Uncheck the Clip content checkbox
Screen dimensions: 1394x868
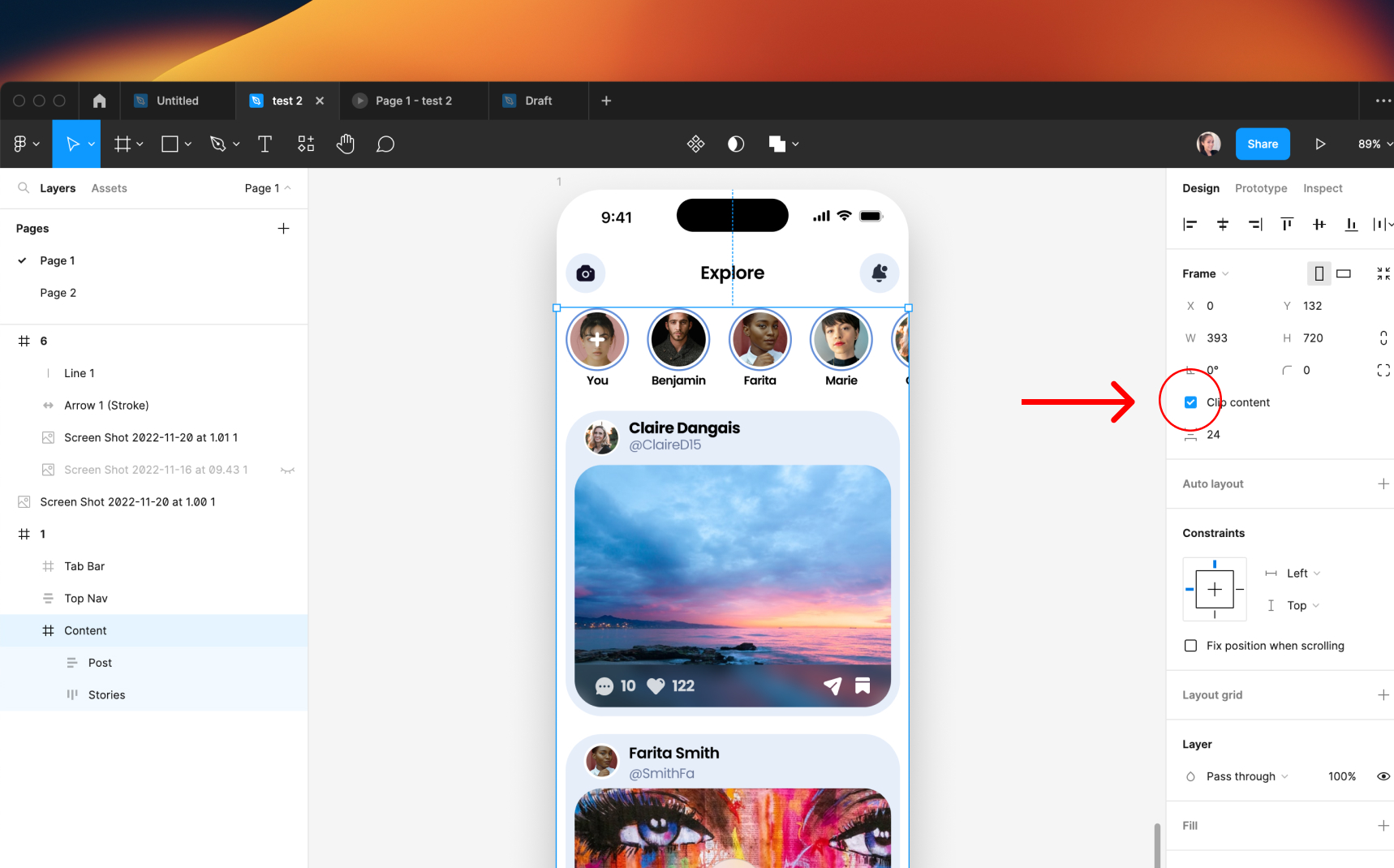(1190, 402)
